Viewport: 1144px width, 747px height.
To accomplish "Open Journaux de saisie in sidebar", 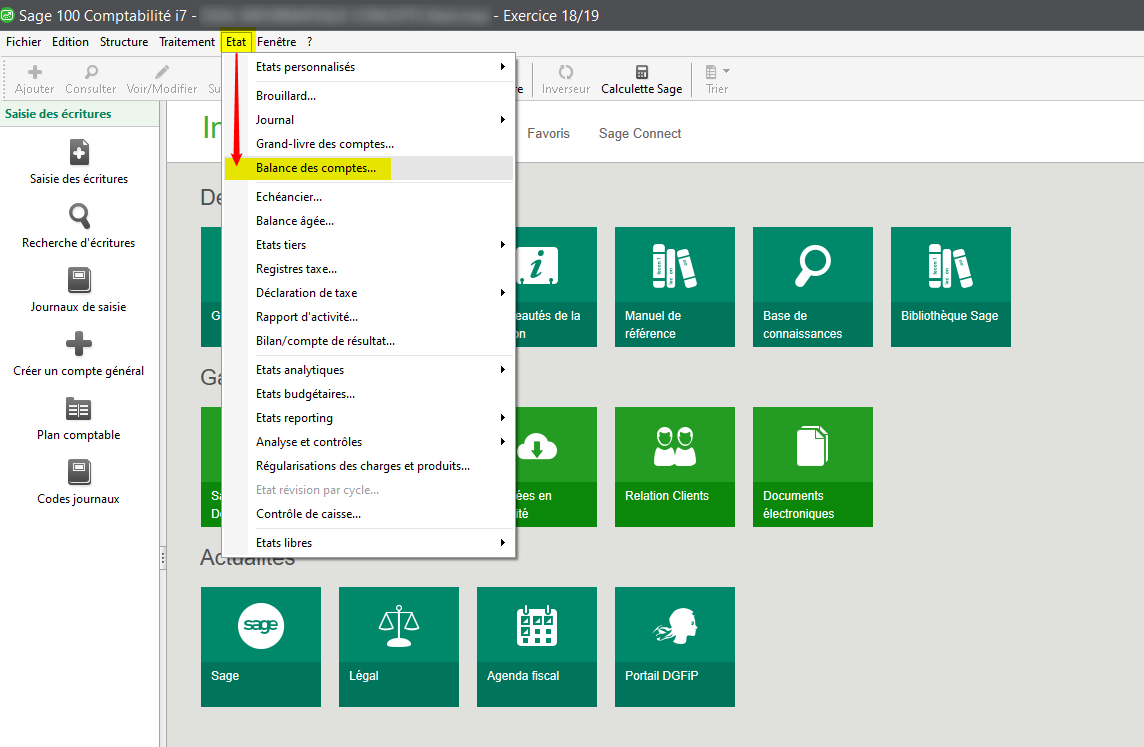I will [x=79, y=280].
